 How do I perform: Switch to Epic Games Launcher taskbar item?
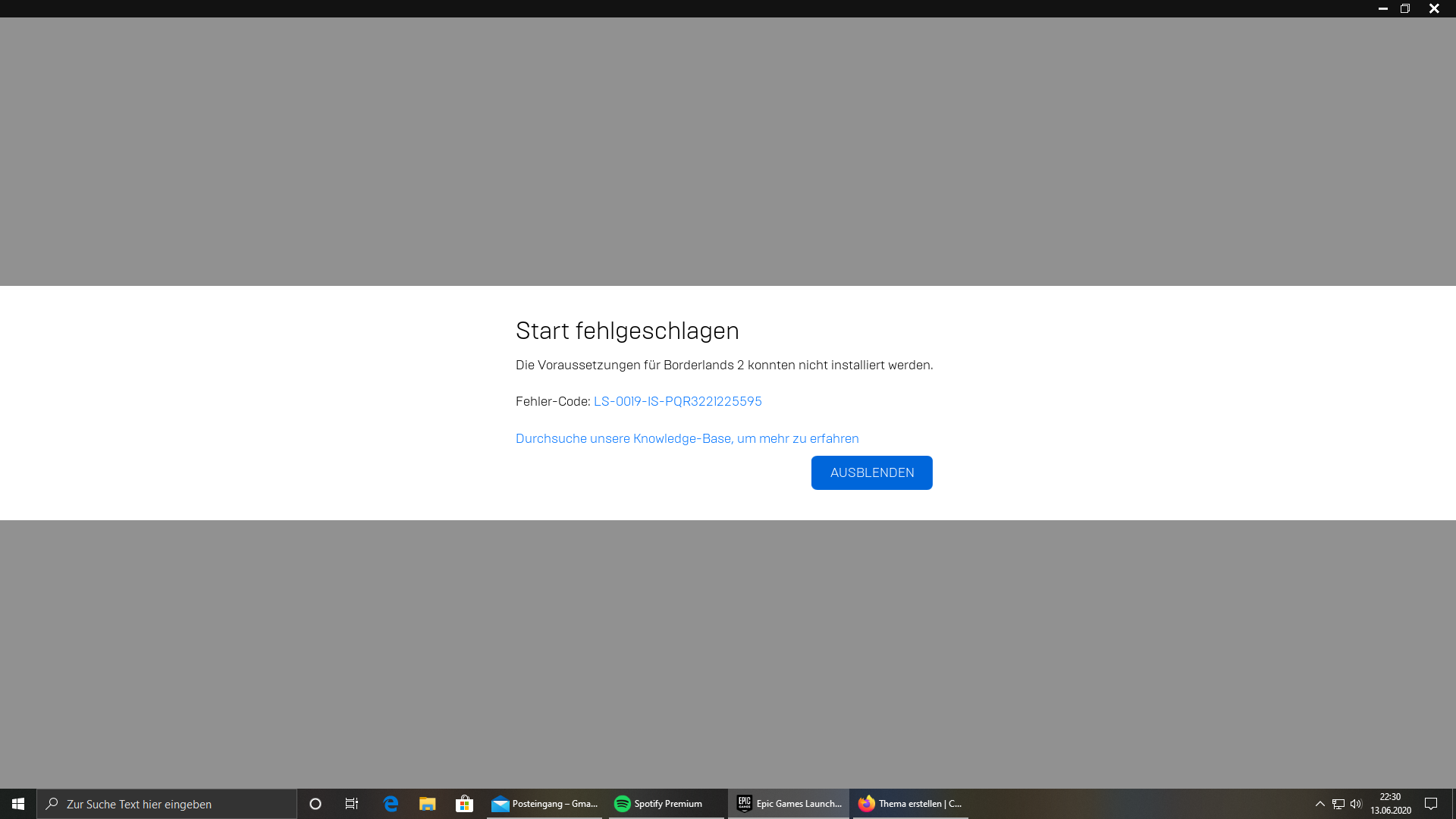click(789, 804)
